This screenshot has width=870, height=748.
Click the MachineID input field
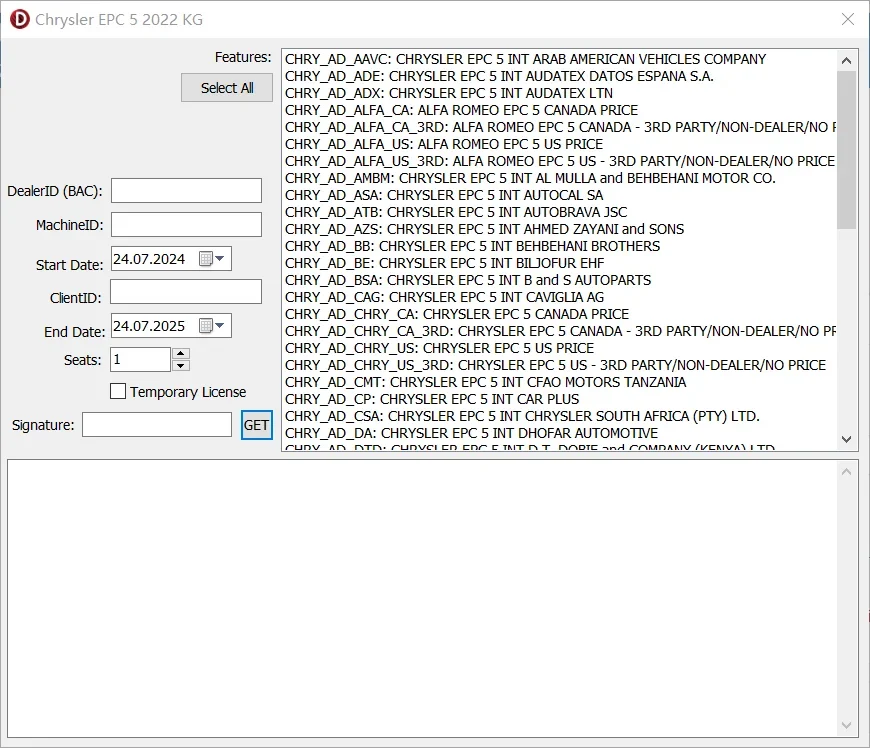(x=186, y=225)
